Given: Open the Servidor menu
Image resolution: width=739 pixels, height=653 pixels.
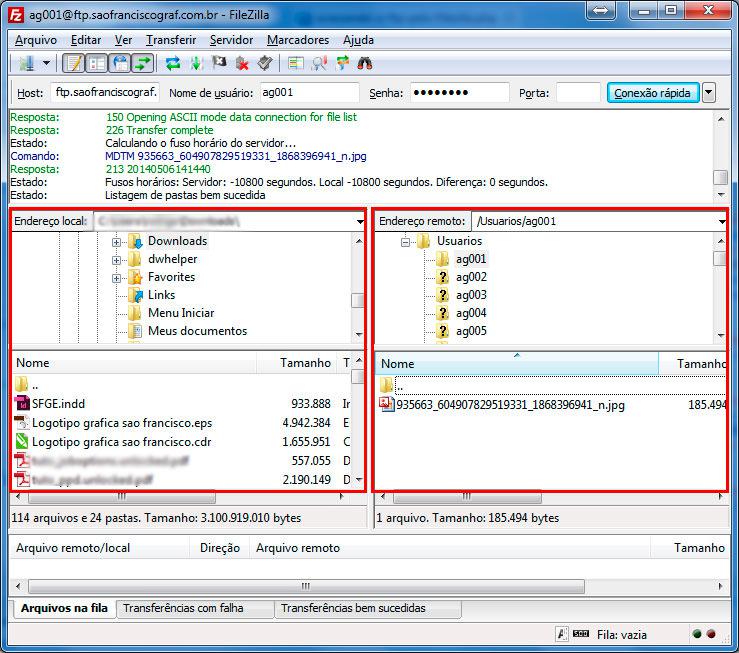Looking at the screenshot, I should coord(231,40).
